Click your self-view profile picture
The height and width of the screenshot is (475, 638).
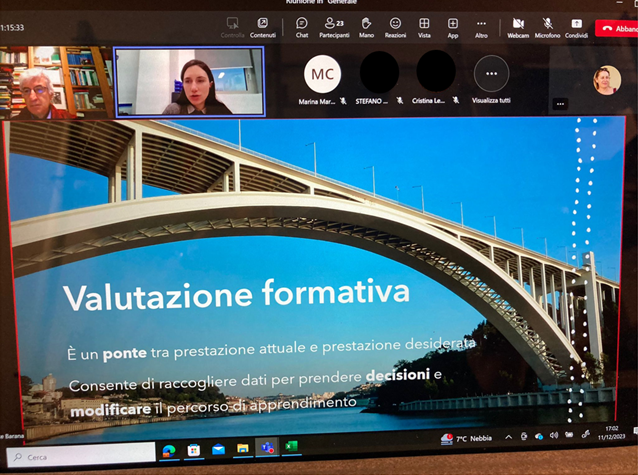607,80
